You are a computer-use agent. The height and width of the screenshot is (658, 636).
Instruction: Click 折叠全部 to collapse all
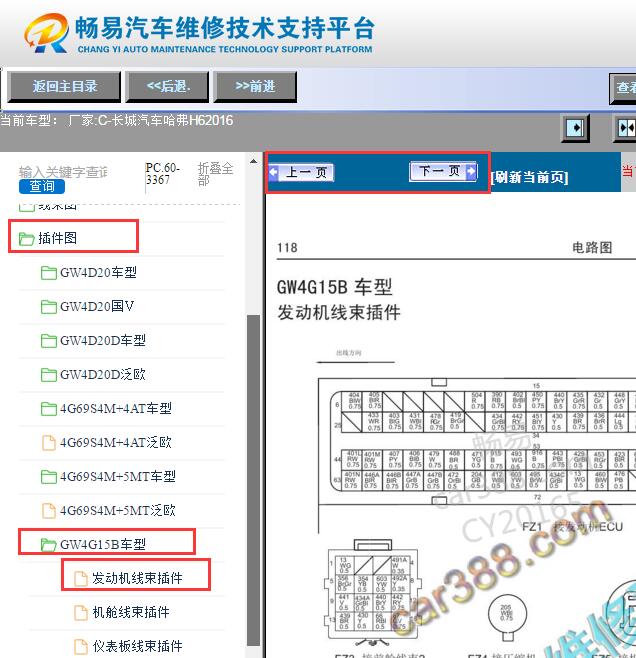(215, 174)
